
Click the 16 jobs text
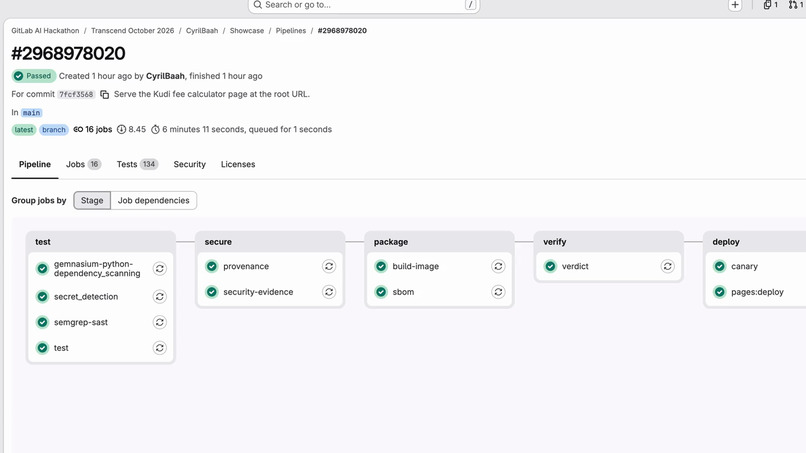point(98,130)
